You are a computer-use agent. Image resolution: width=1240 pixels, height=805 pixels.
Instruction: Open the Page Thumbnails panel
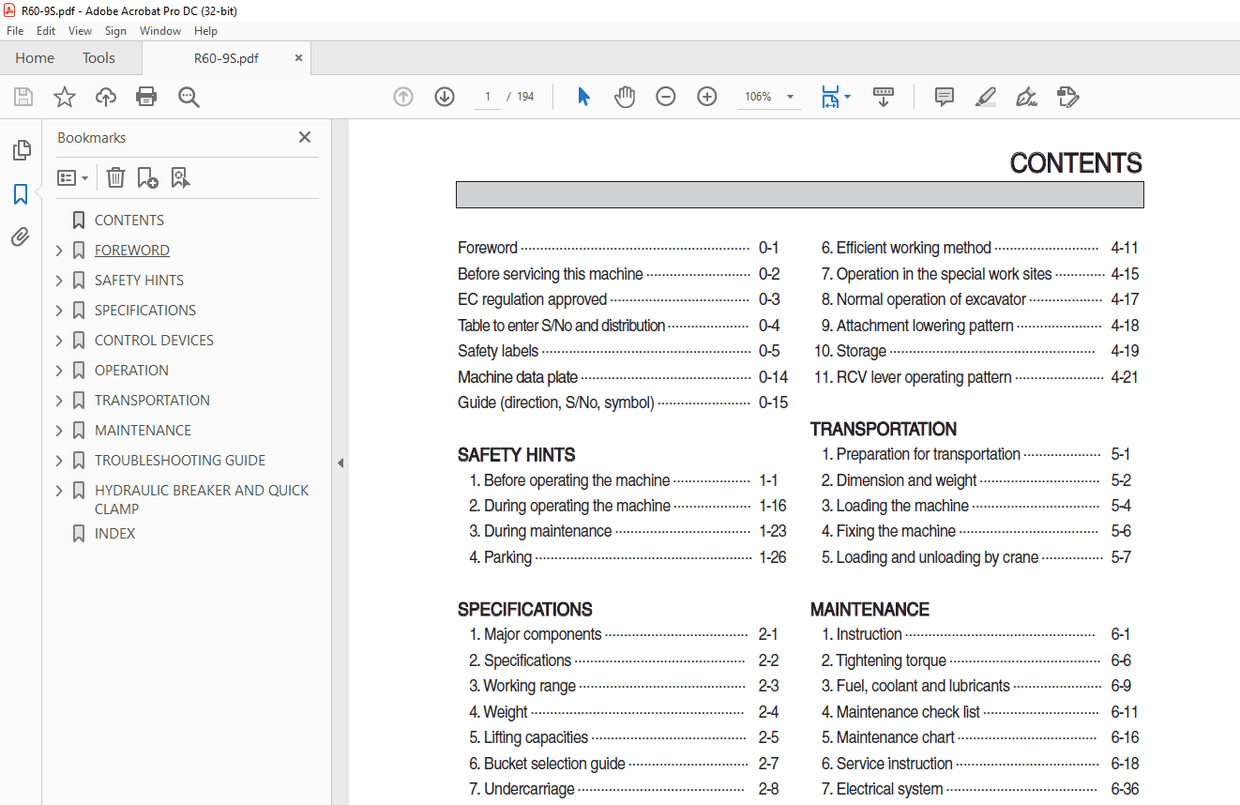coord(21,148)
